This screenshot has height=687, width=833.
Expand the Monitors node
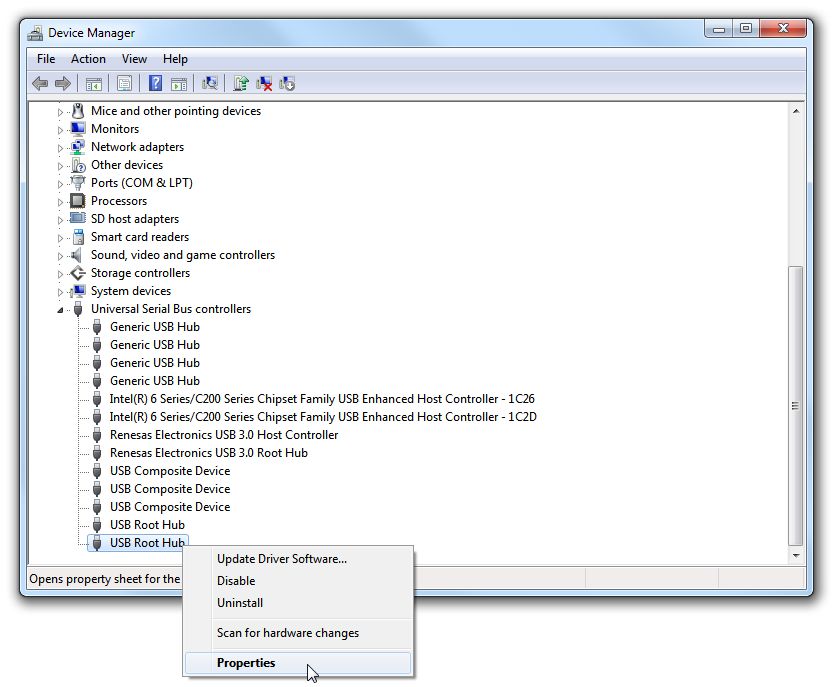(60, 130)
